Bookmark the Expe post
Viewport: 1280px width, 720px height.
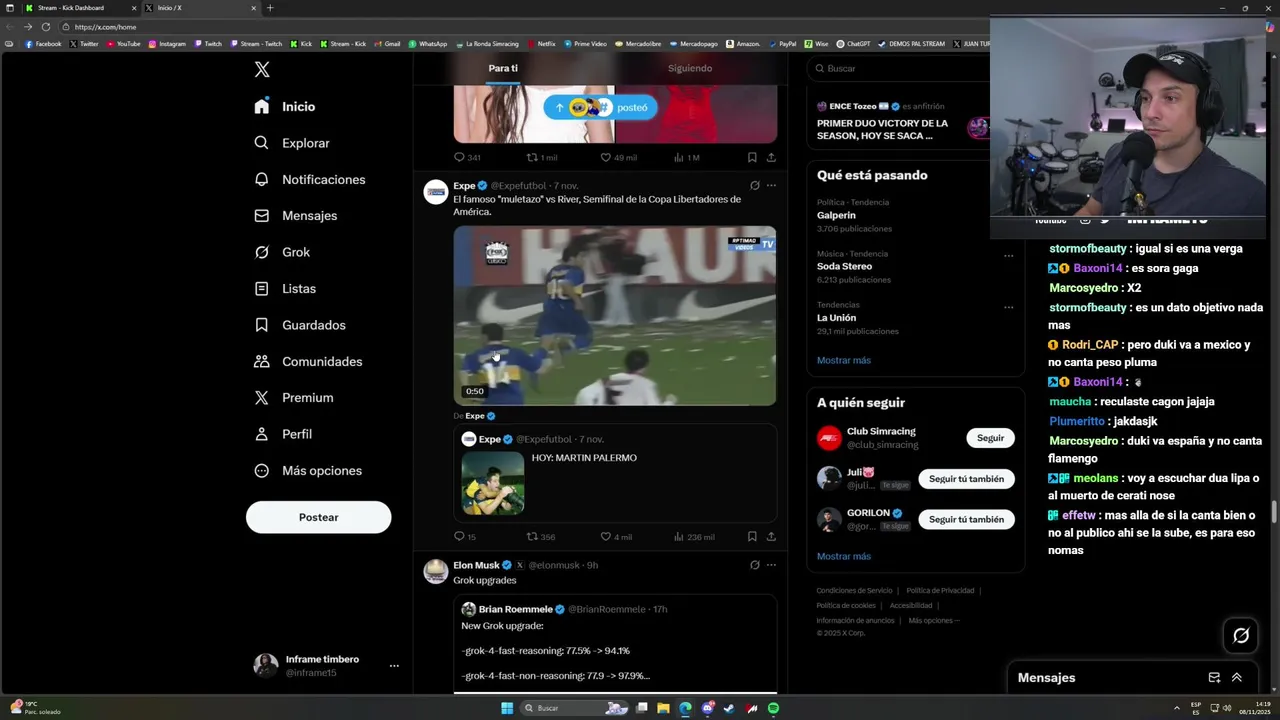(x=752, y=537)
